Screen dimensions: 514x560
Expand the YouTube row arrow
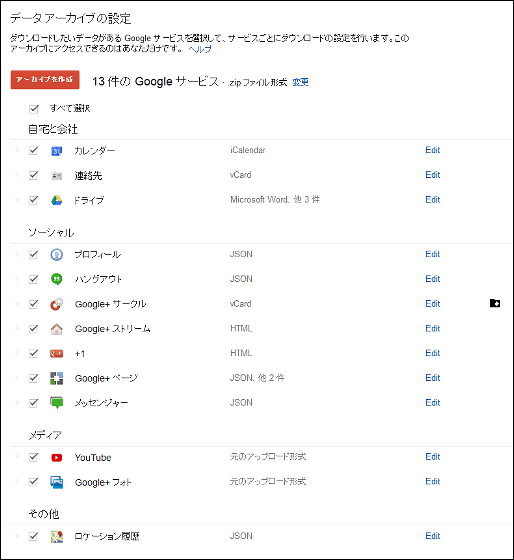(x=17, y=457)
